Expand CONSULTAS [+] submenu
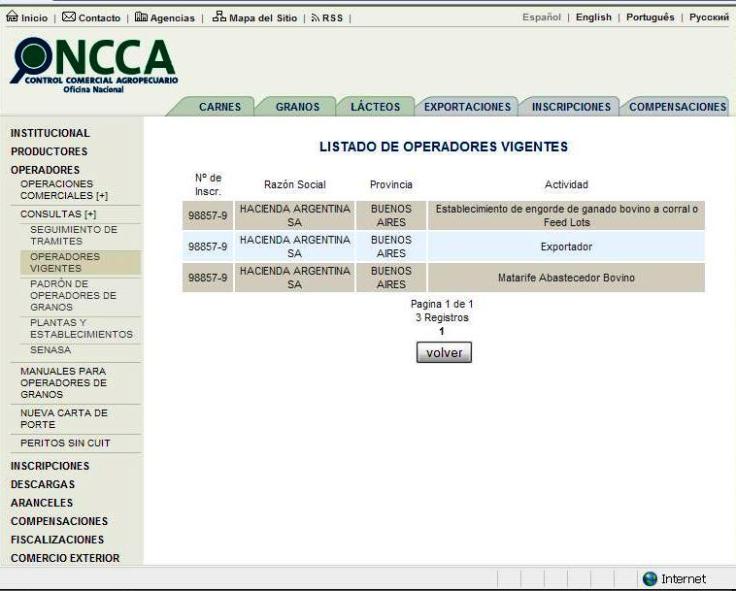 58,214
